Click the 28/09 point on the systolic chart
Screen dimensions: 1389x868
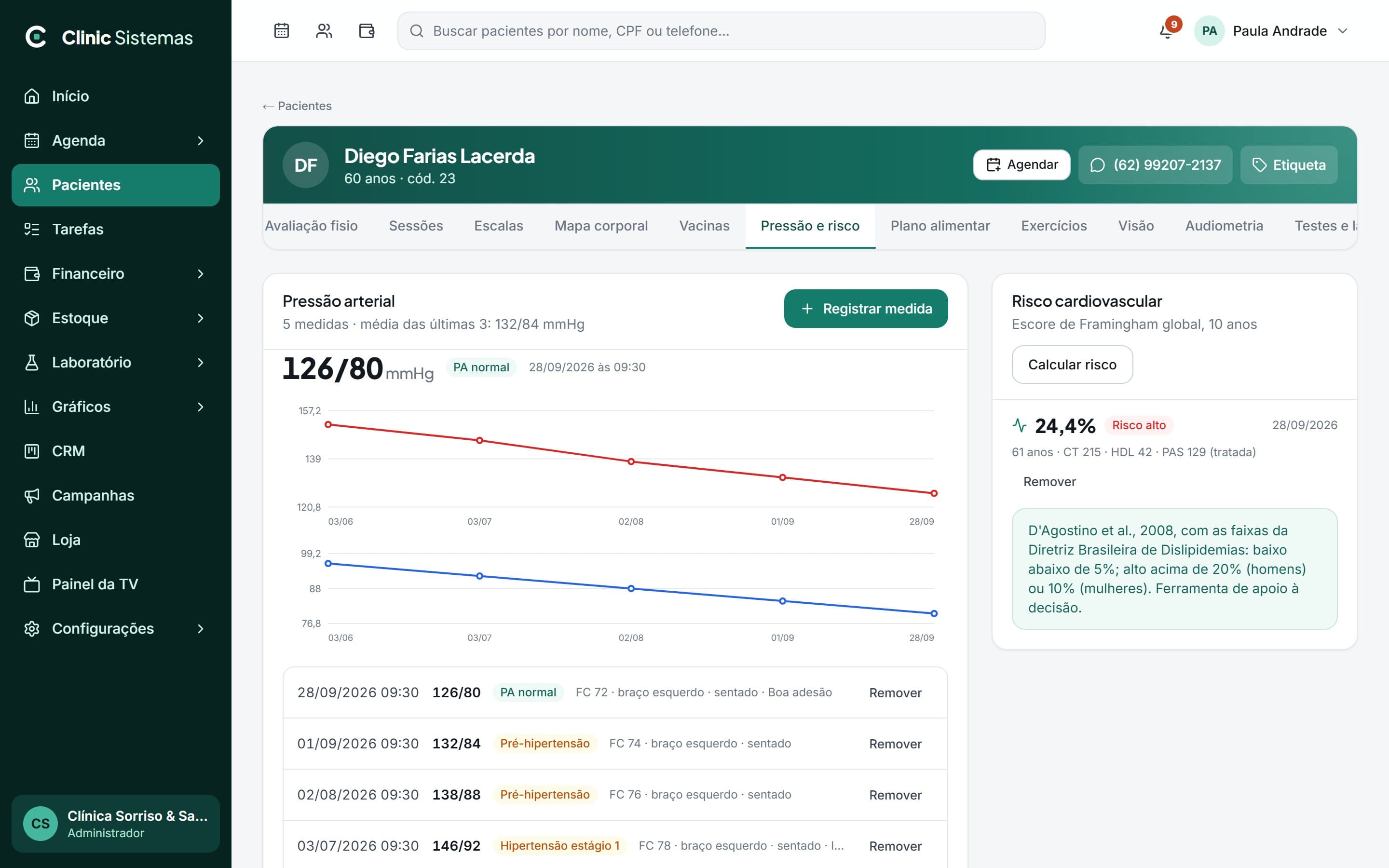pyautogui.click(x=934, y=493)
